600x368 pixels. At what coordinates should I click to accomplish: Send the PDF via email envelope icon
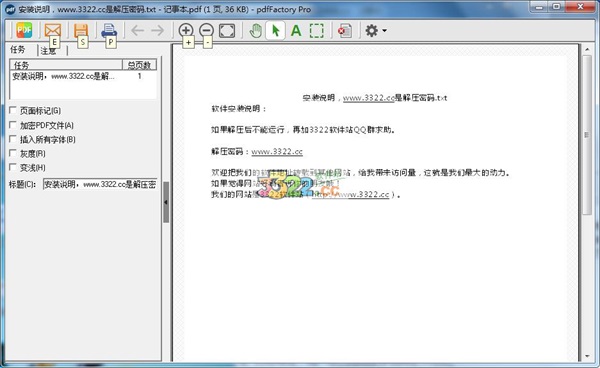pos(53,30)
